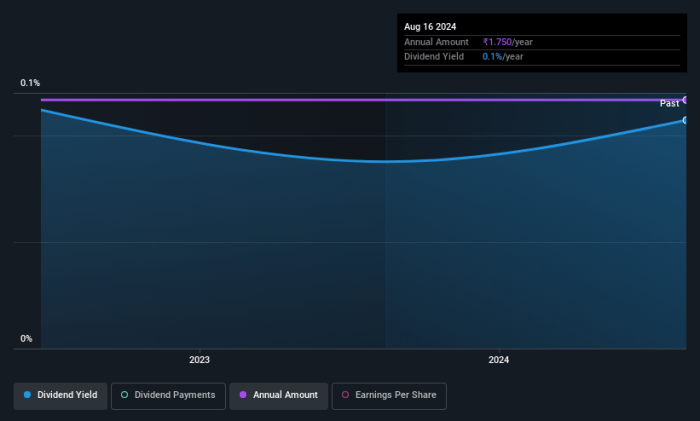
Task: Enable the Dividend Payments series
Action: [167, 395]
